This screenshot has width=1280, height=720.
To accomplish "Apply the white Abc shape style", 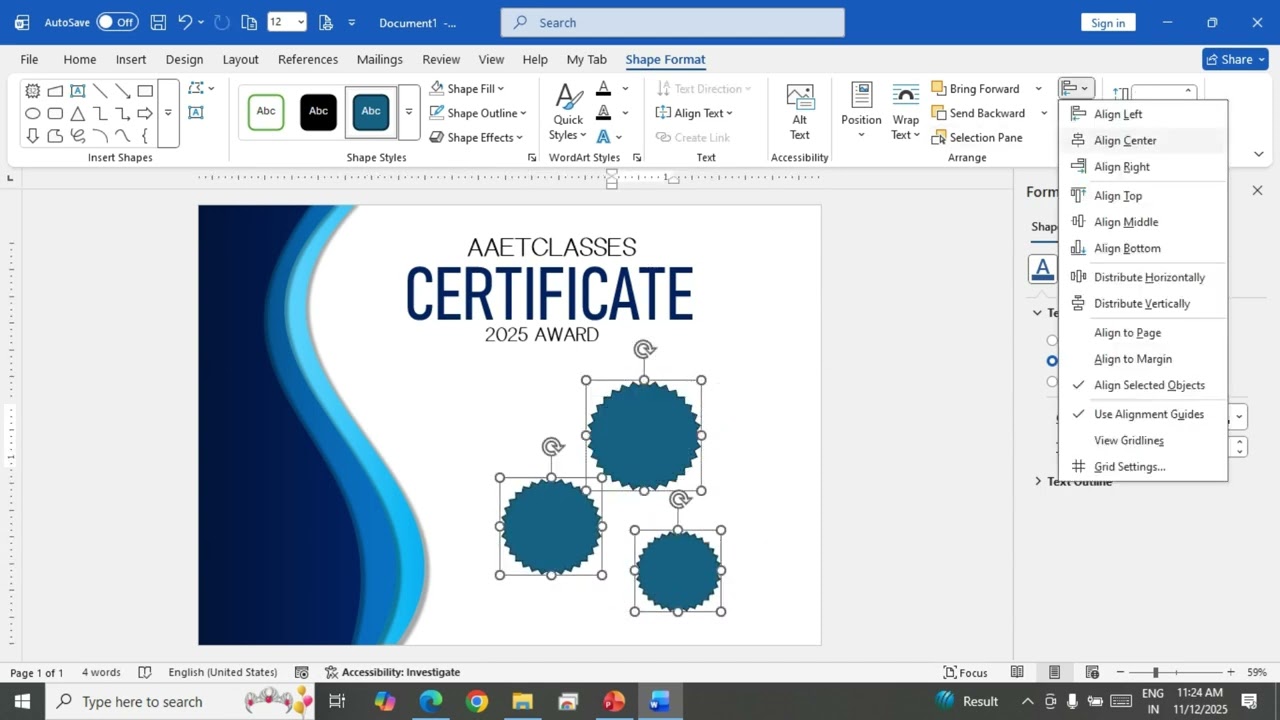I will click(x=266, y=112).
